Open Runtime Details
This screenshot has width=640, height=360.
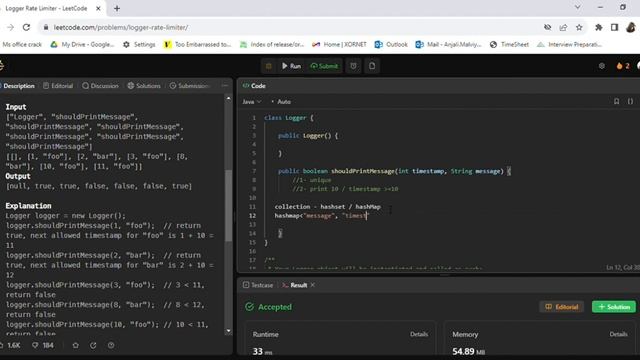click(x=419, y=334)
